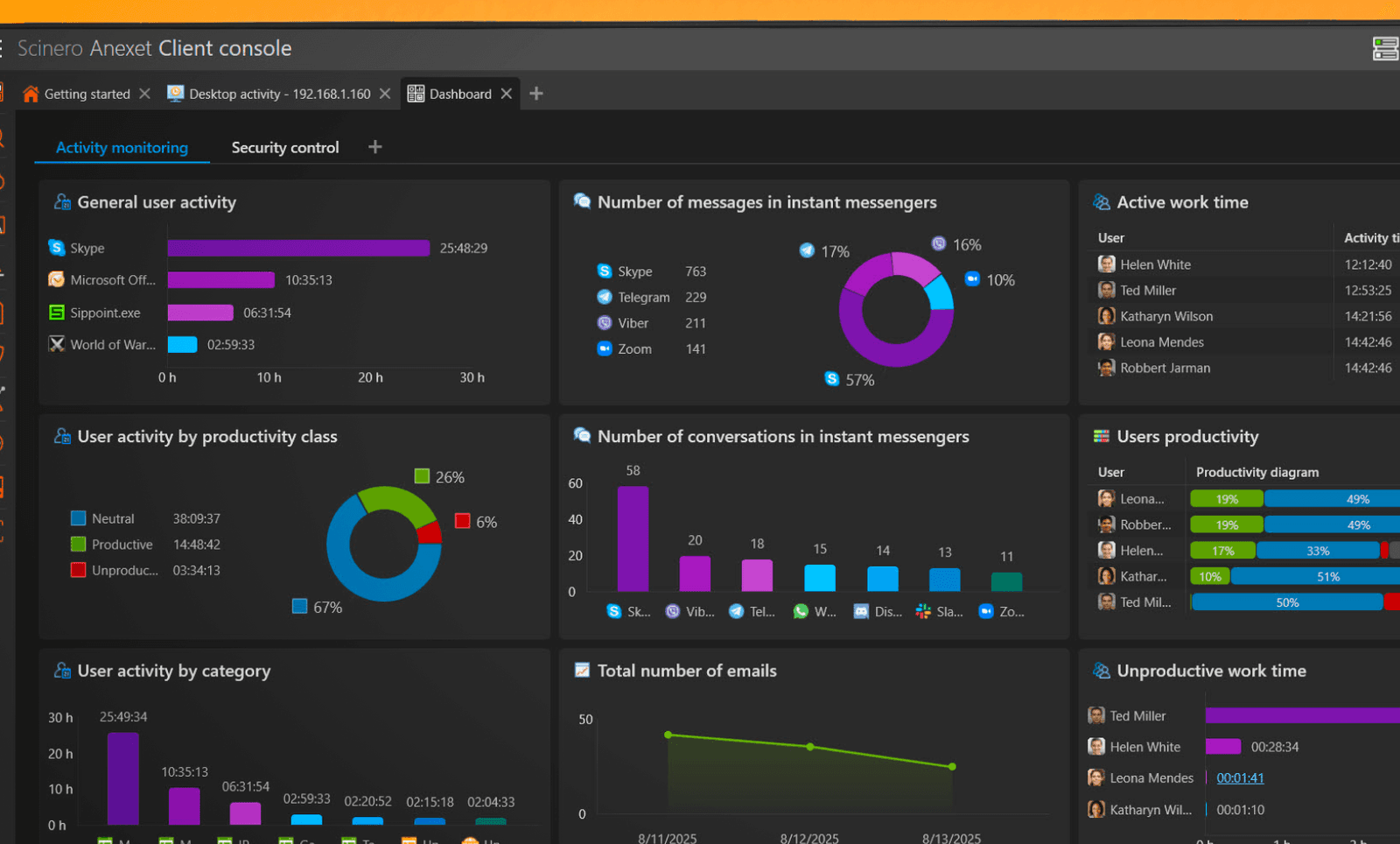1400x844 pixels.
Task: Click the productivity class widget icon
Action: [x=62, y=436]
